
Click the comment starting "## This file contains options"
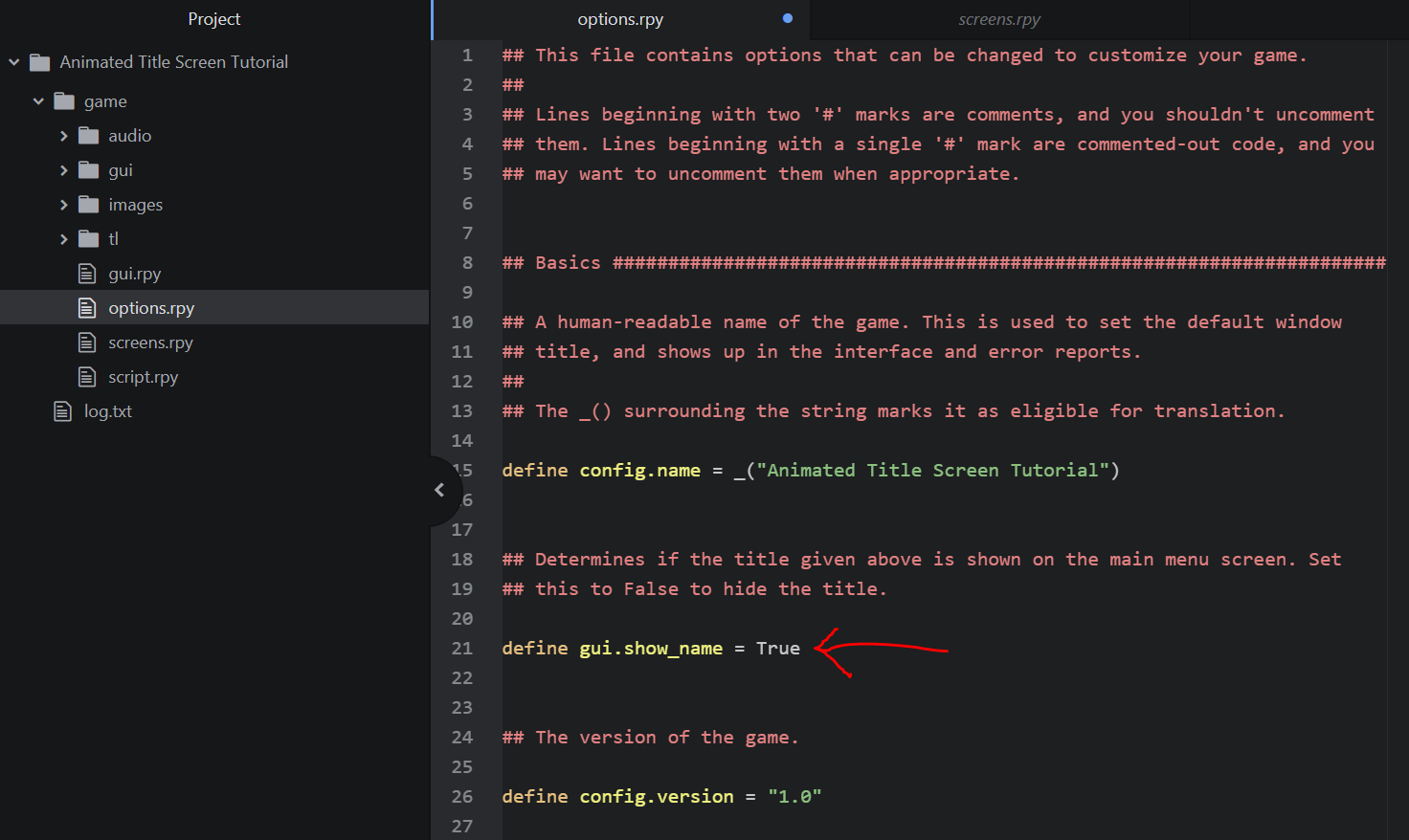pos(905,55)
